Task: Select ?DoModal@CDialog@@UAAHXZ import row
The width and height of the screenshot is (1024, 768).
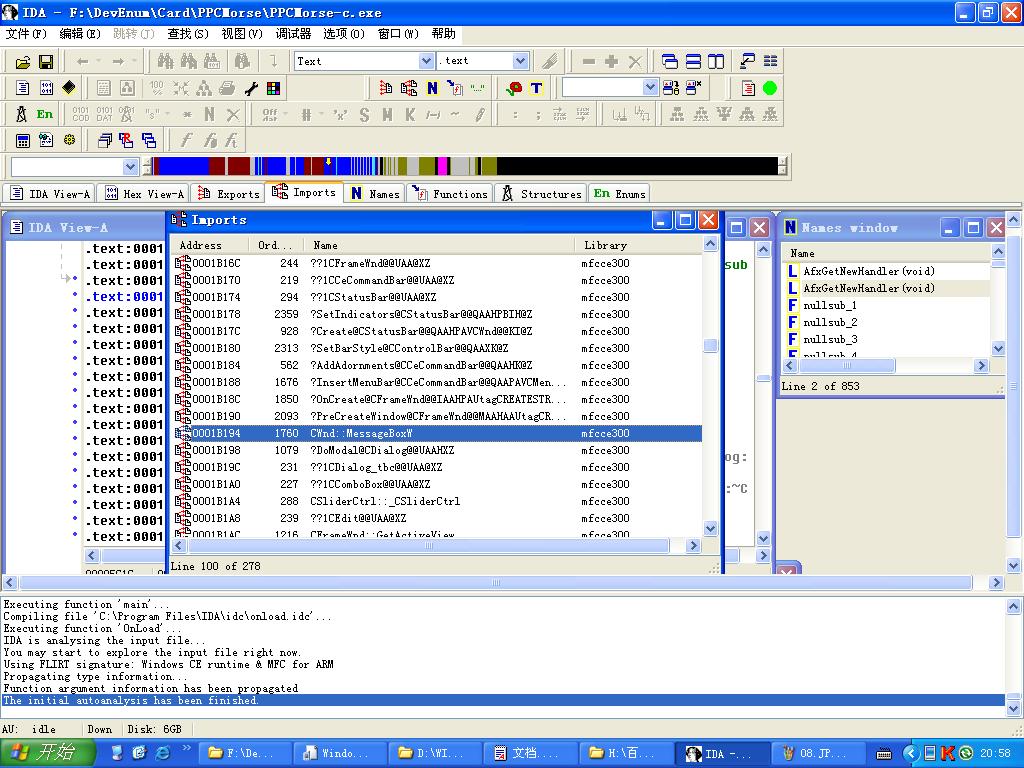Action: pos(437,450)
